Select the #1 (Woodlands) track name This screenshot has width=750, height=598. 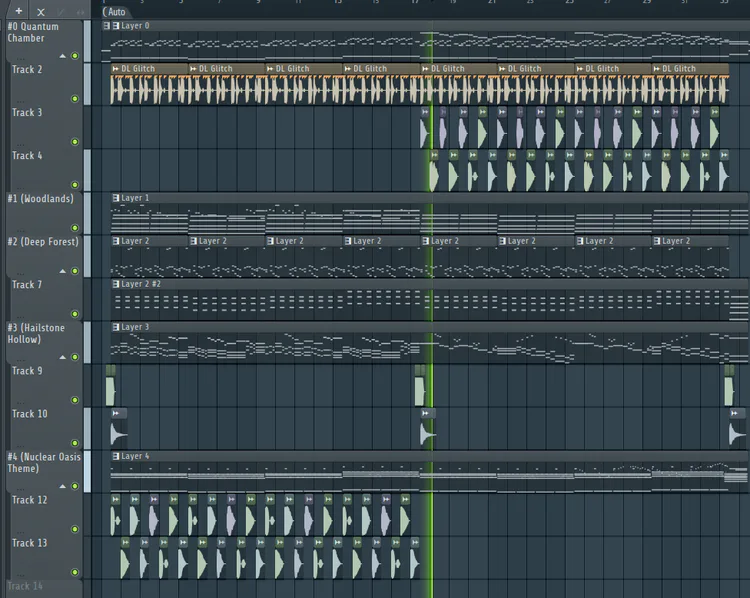[41, 199]
